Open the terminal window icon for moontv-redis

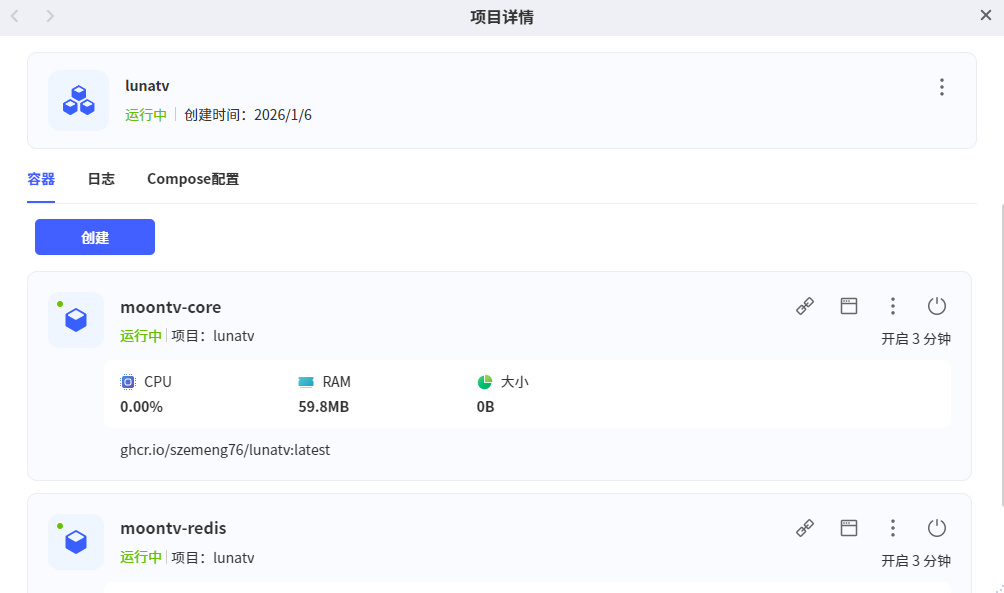849,528
